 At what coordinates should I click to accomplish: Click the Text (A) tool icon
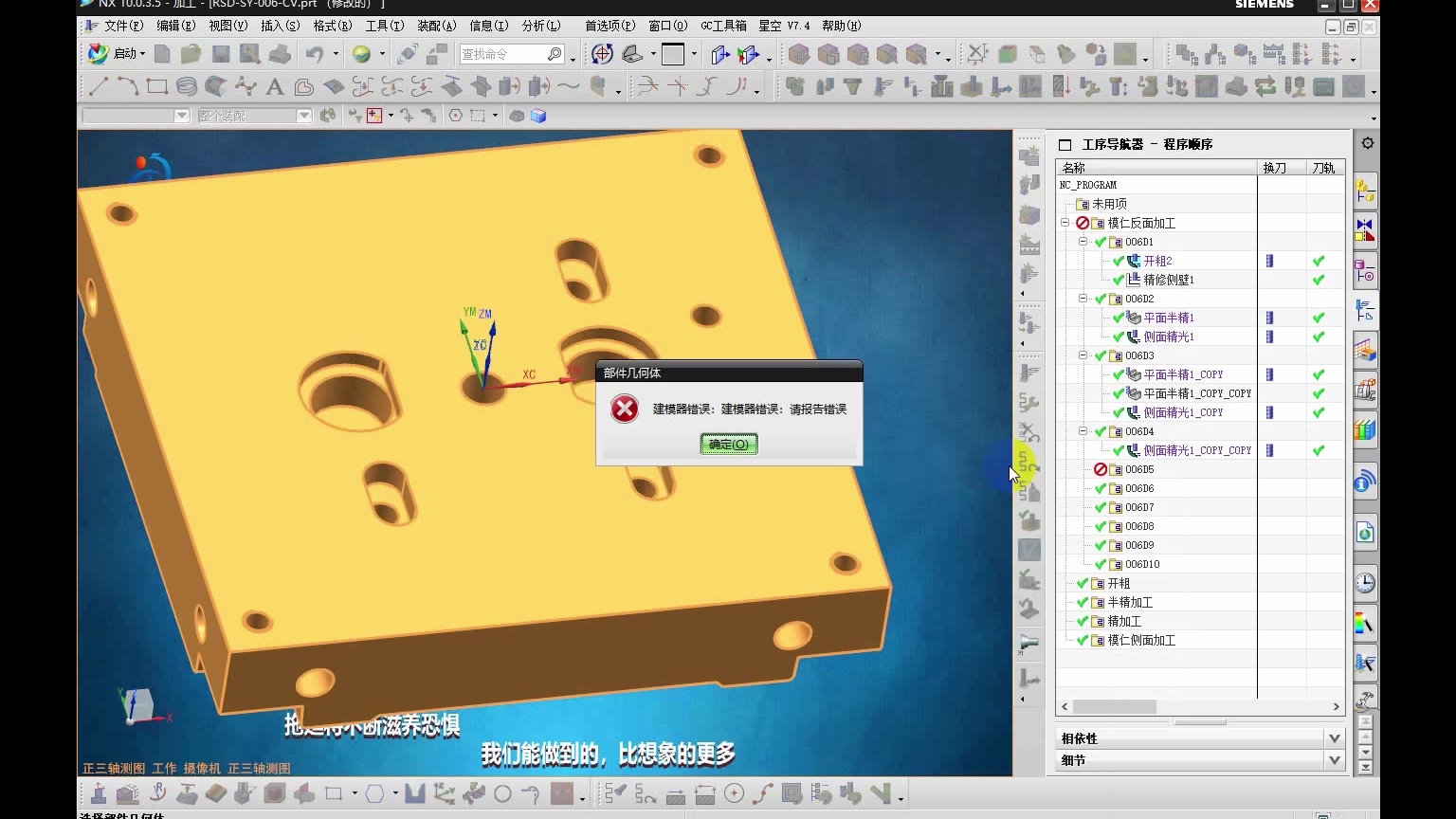274,87
